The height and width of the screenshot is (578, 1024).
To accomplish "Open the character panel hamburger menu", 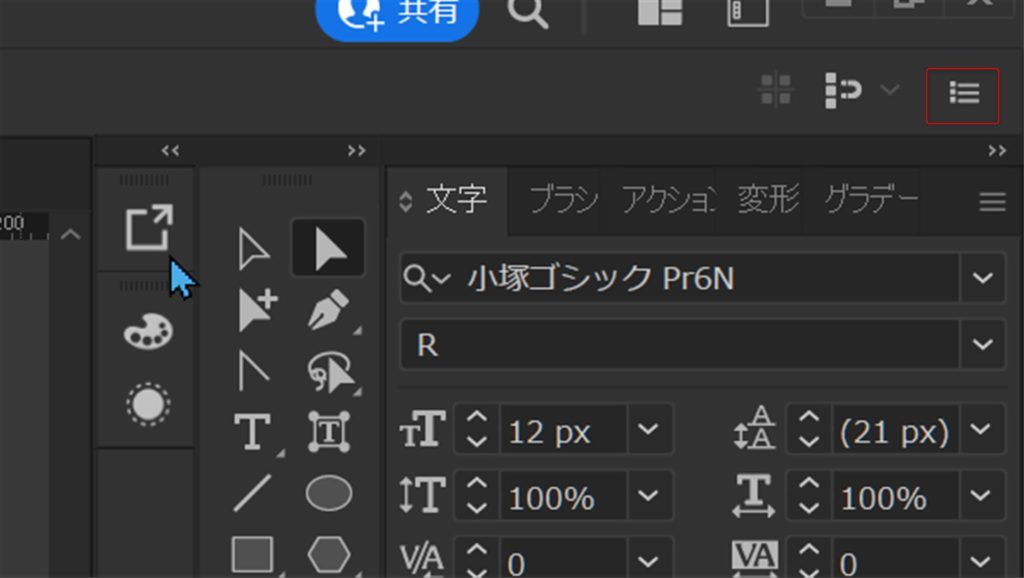I will 992,202.
